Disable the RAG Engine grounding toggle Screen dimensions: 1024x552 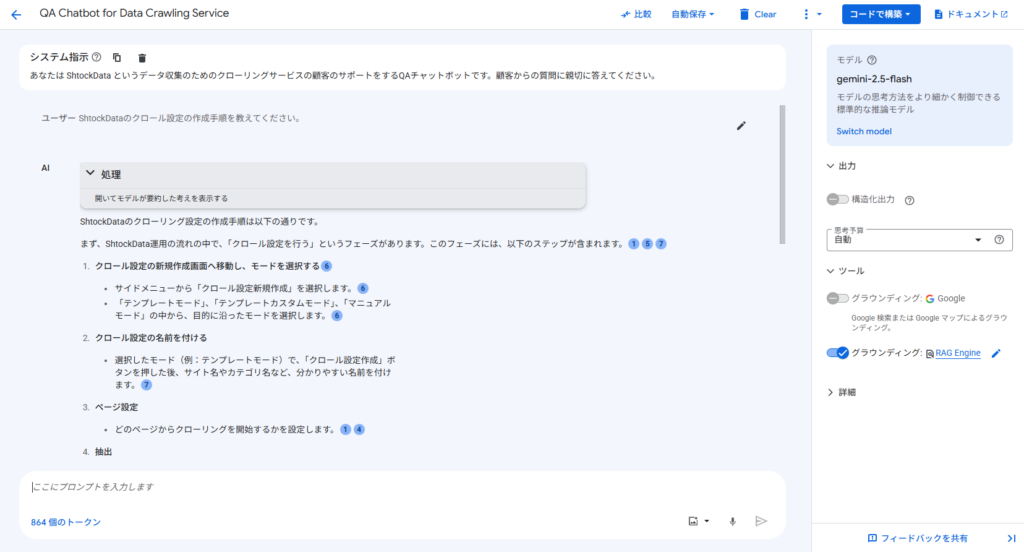(x=837, y=353)
